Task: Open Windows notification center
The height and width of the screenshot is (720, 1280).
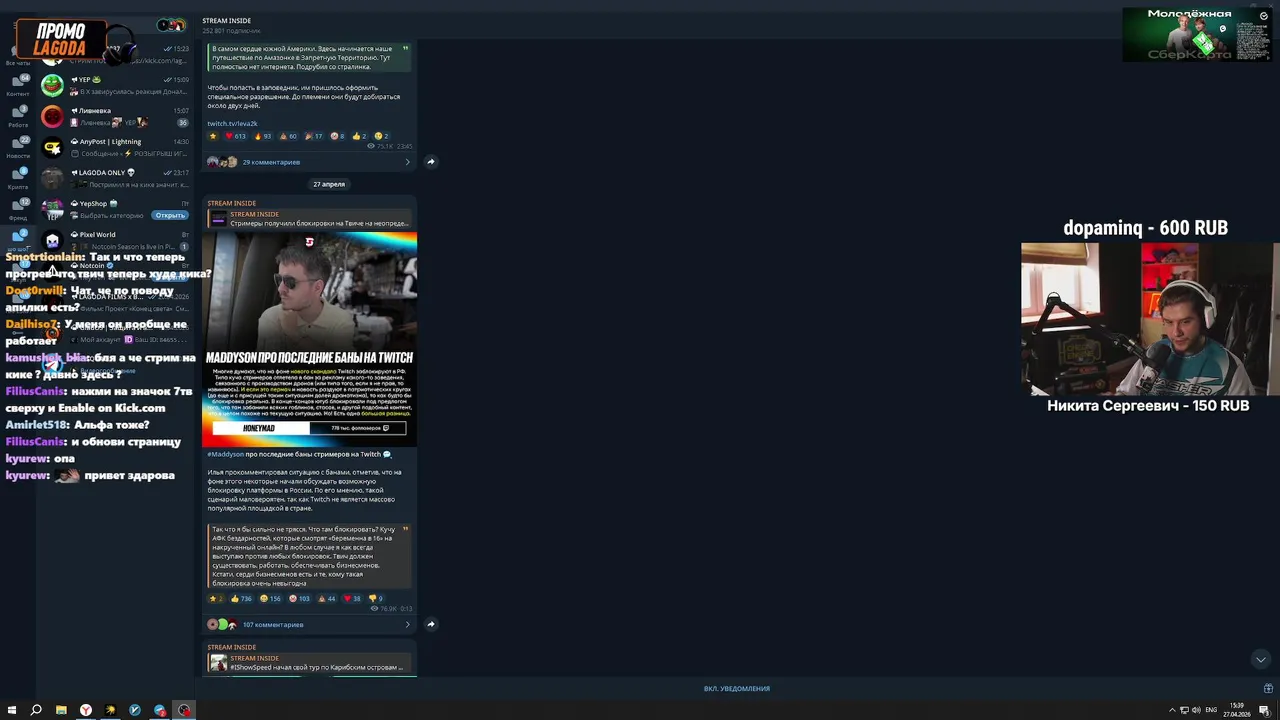Action: 1266,710
